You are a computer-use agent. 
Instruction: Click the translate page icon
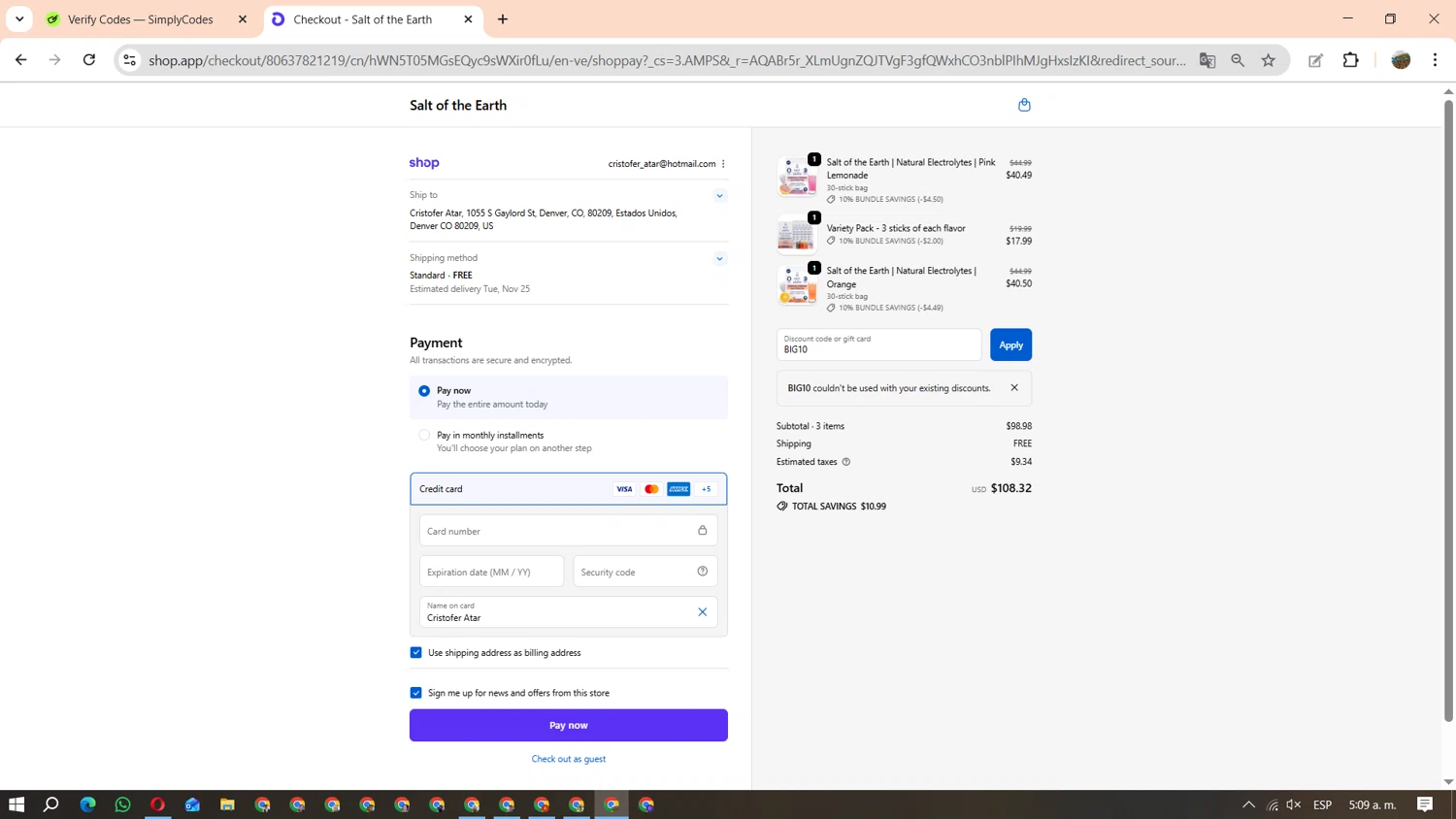[1208, 60]
